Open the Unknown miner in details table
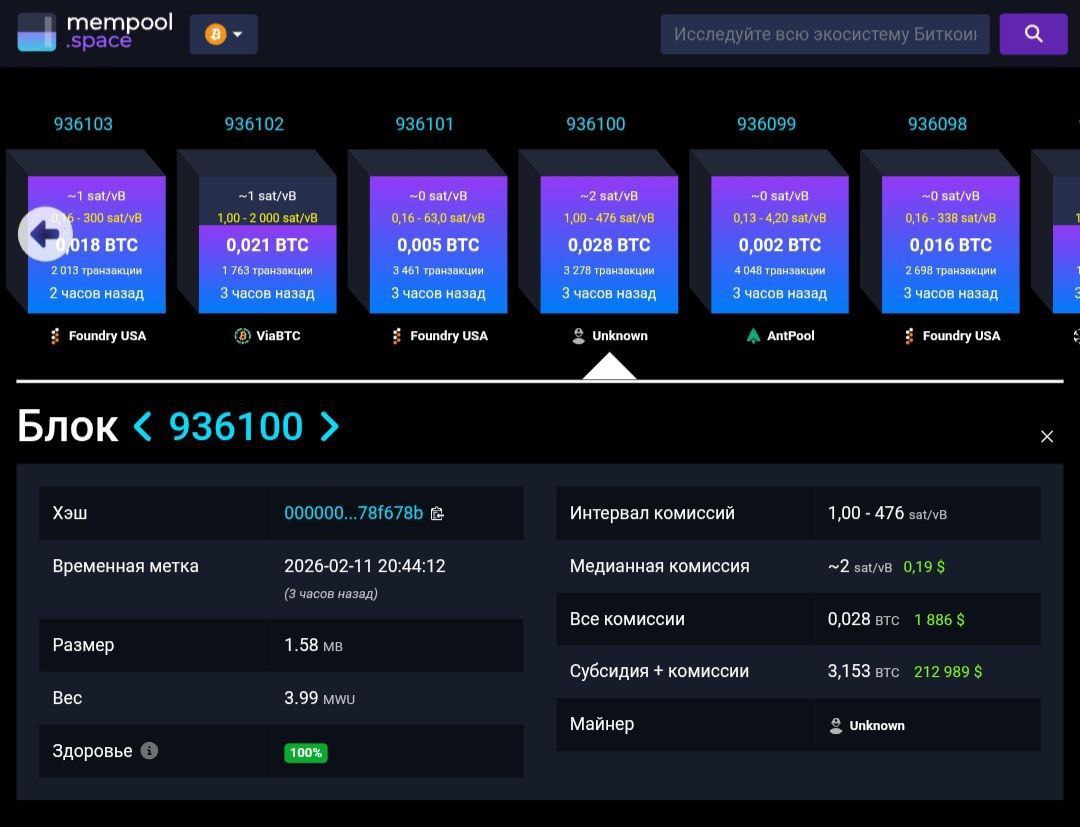1080x827 pixels. [876, 725]
